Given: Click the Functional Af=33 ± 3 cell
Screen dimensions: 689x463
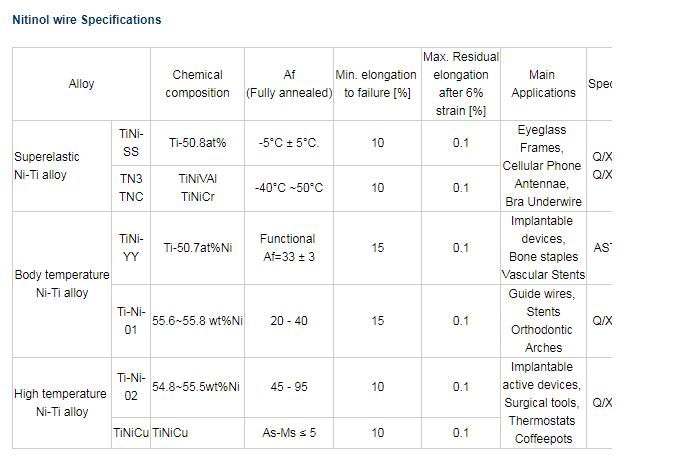Looking at the screenshot, I should (x=289, y=248).
